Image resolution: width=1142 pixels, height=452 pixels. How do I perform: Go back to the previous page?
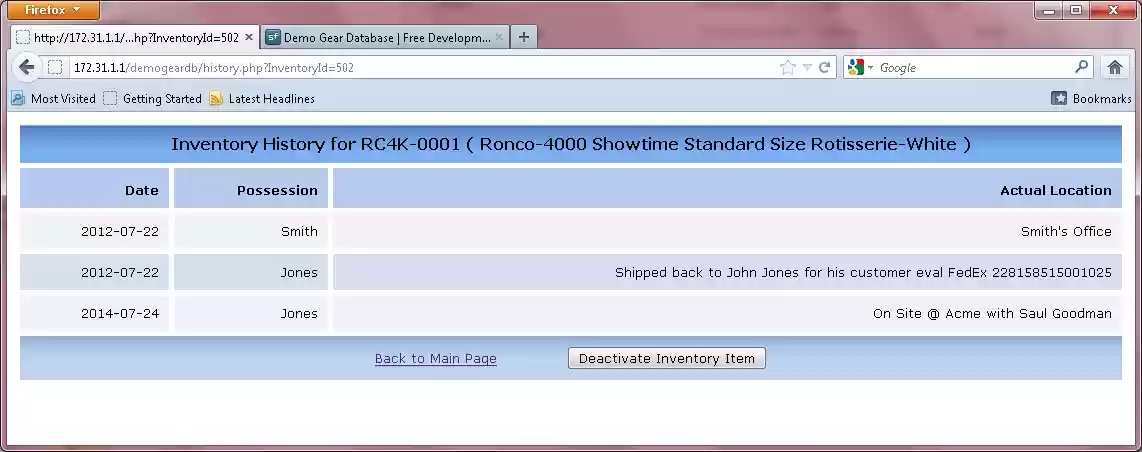click(27, 68)
